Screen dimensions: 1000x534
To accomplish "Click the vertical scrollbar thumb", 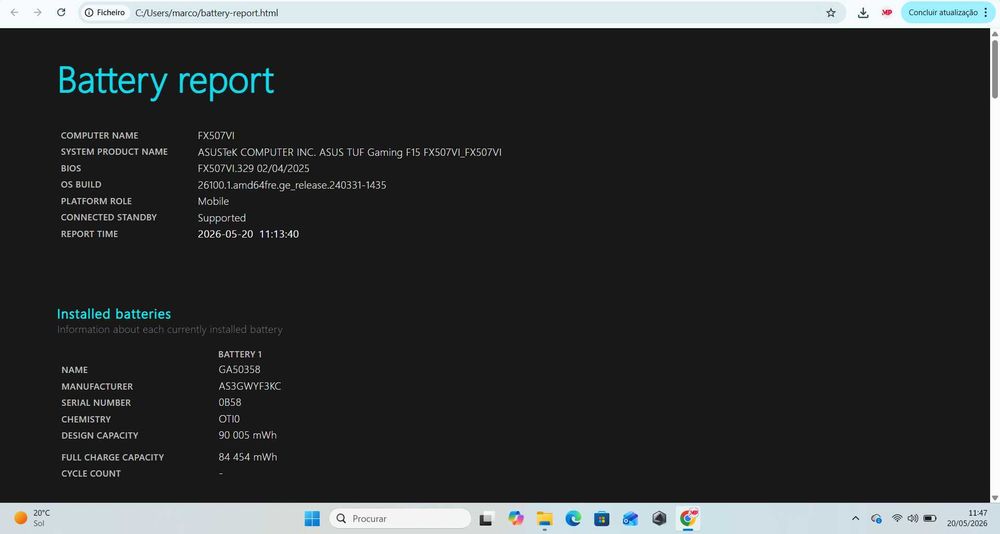I will [x=994, y=69].
